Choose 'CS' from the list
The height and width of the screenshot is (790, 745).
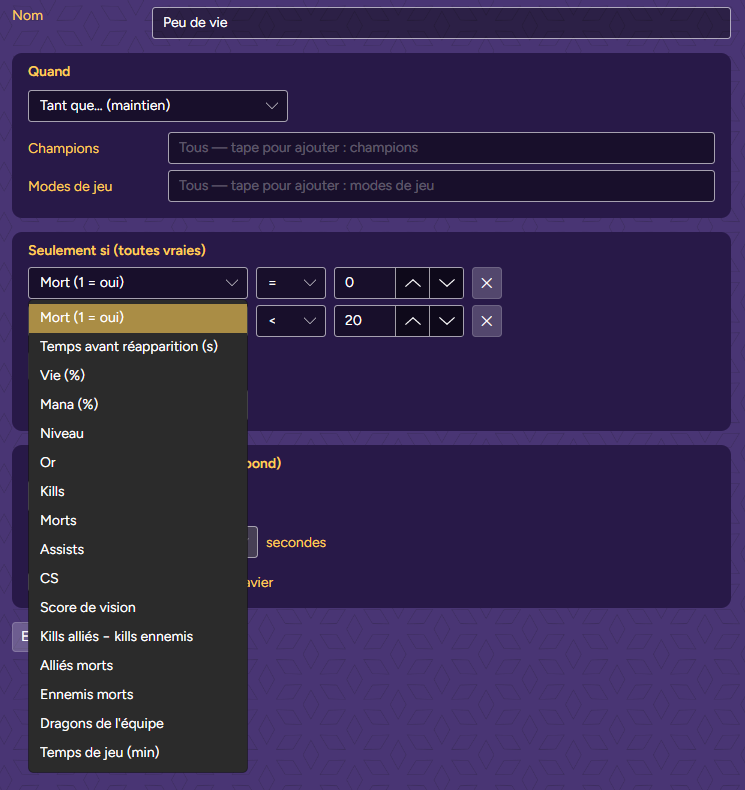(138, 578)
